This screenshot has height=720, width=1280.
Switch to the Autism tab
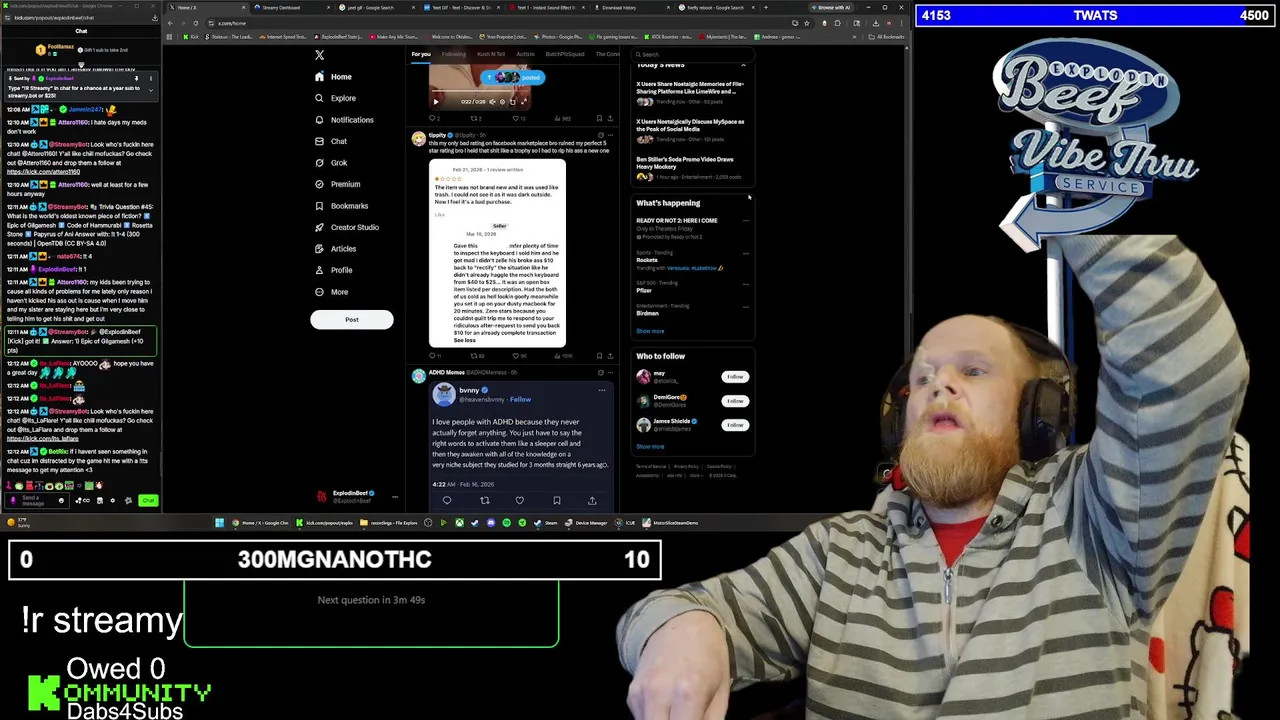pos(525,54)
